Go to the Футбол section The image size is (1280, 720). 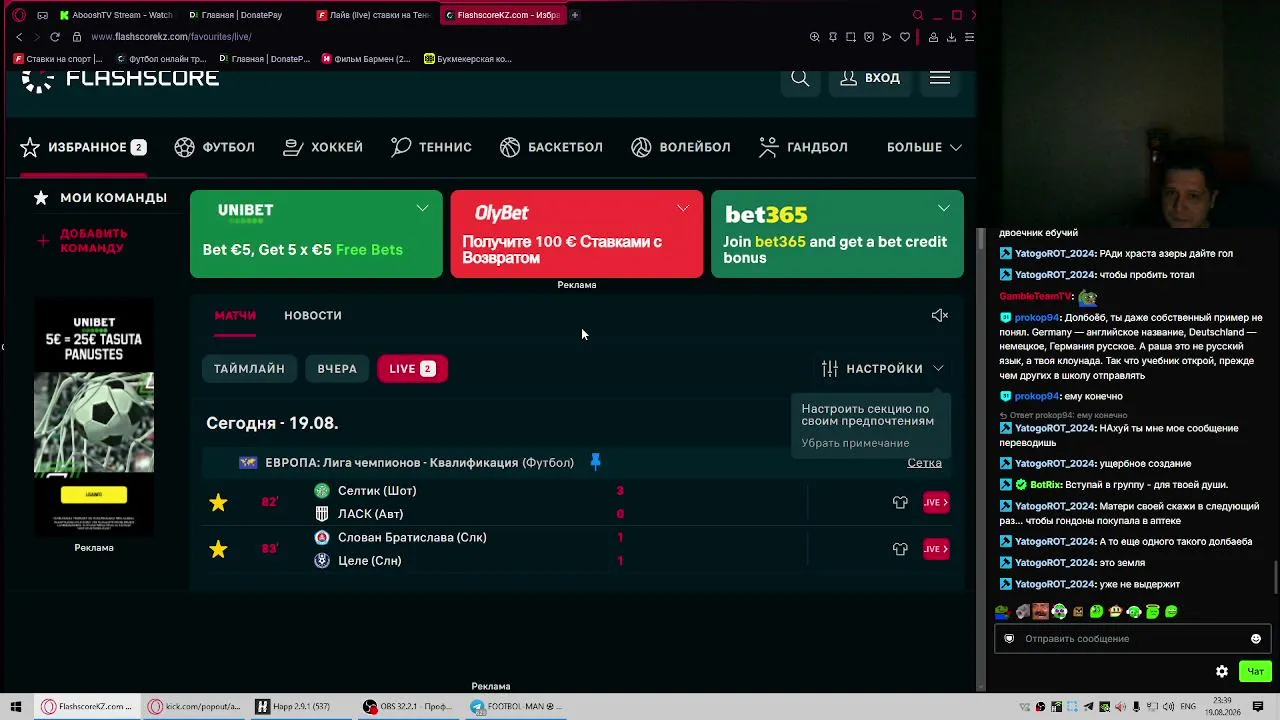click(214, 147)
